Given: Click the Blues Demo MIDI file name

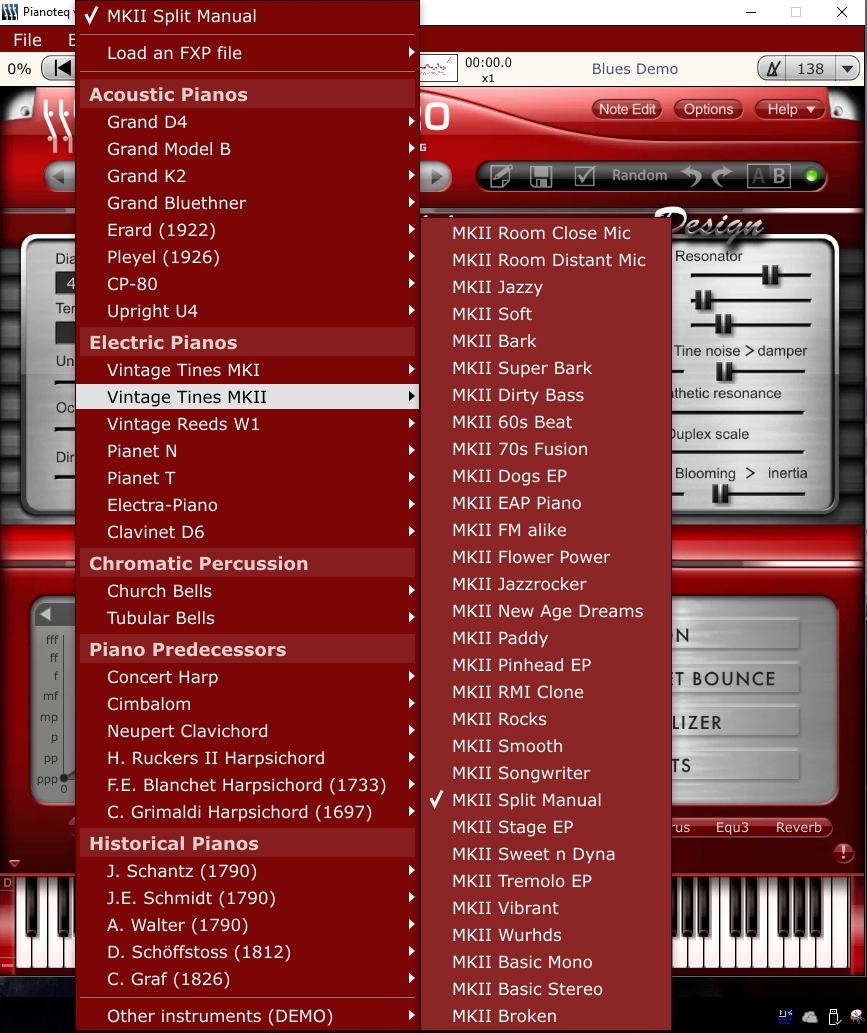Looking at the screenshot, I should coord(634,69).
